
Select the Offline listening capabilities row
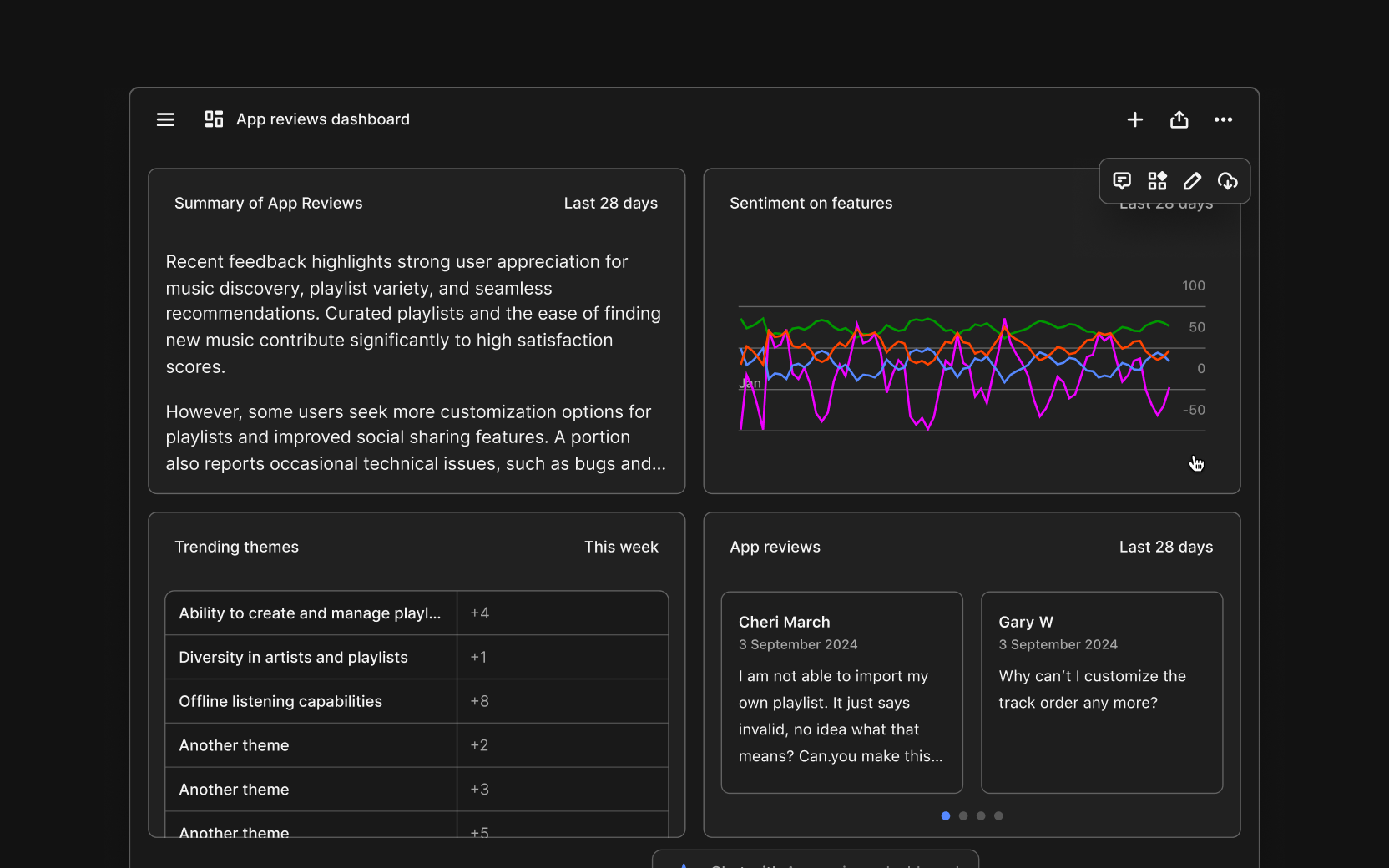click(280, 701)
